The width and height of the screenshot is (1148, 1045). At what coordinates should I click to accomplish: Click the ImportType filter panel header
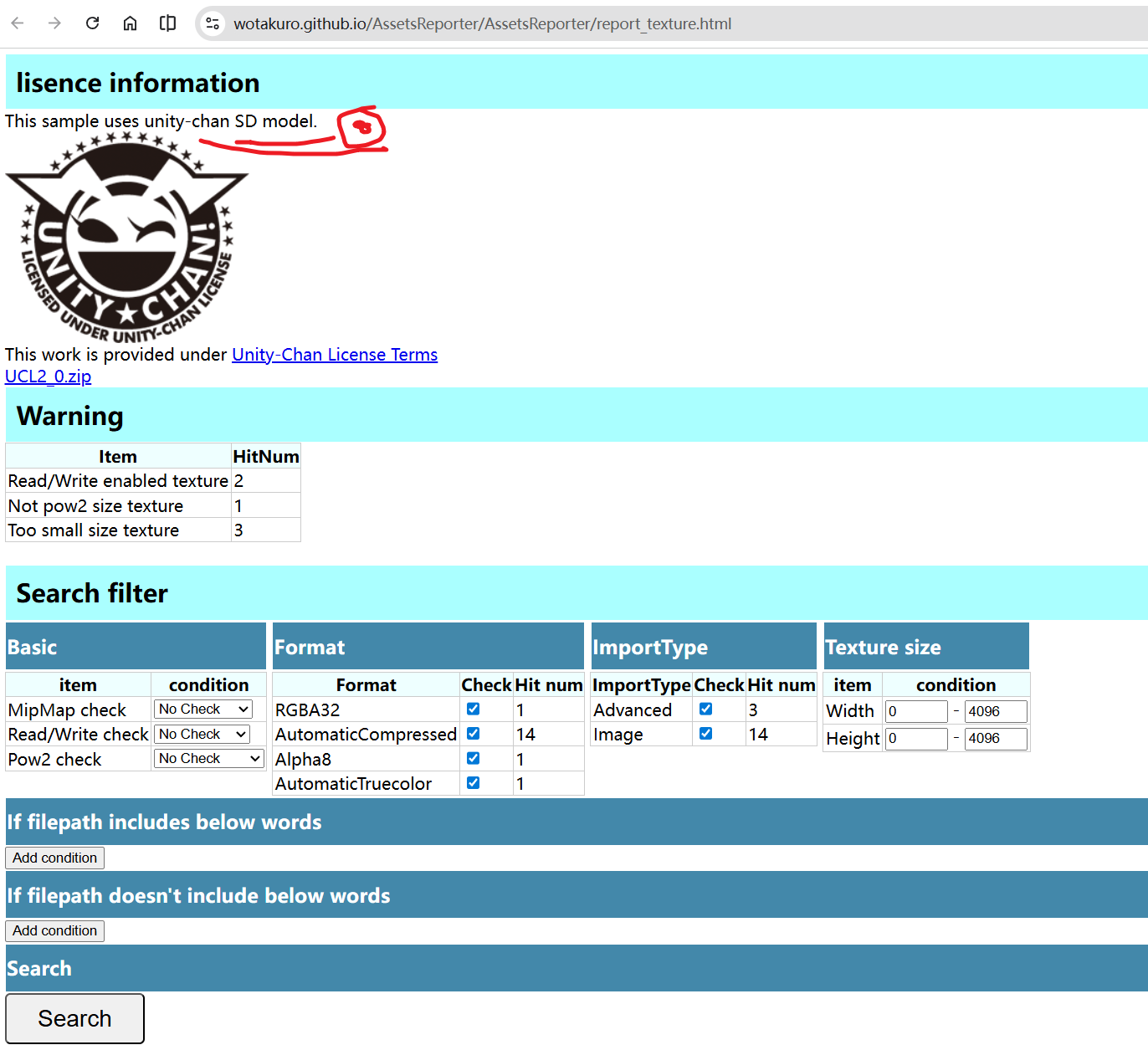pos(704,647)
